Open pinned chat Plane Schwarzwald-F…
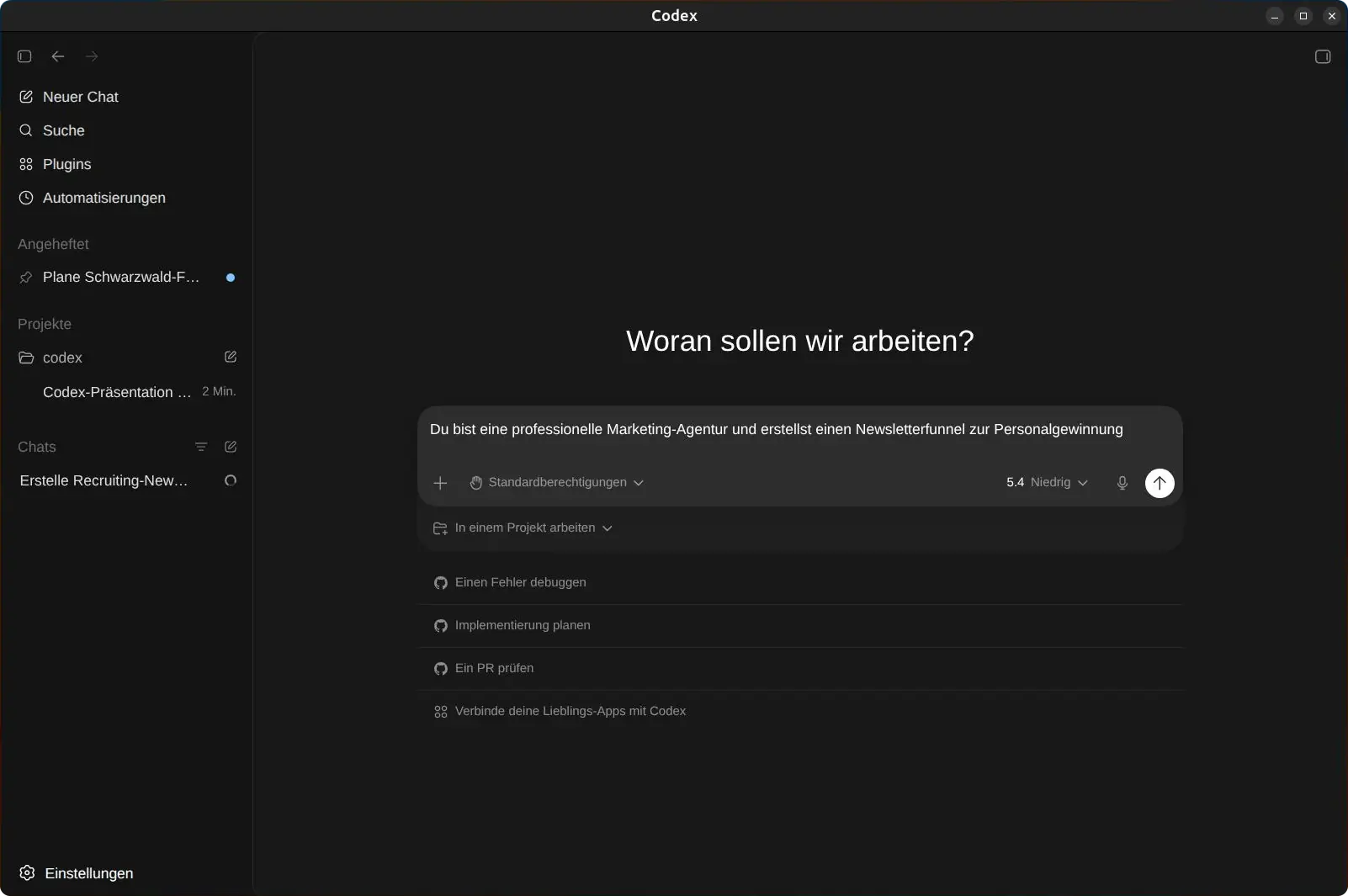The image size is (1348, 896). 126,277
